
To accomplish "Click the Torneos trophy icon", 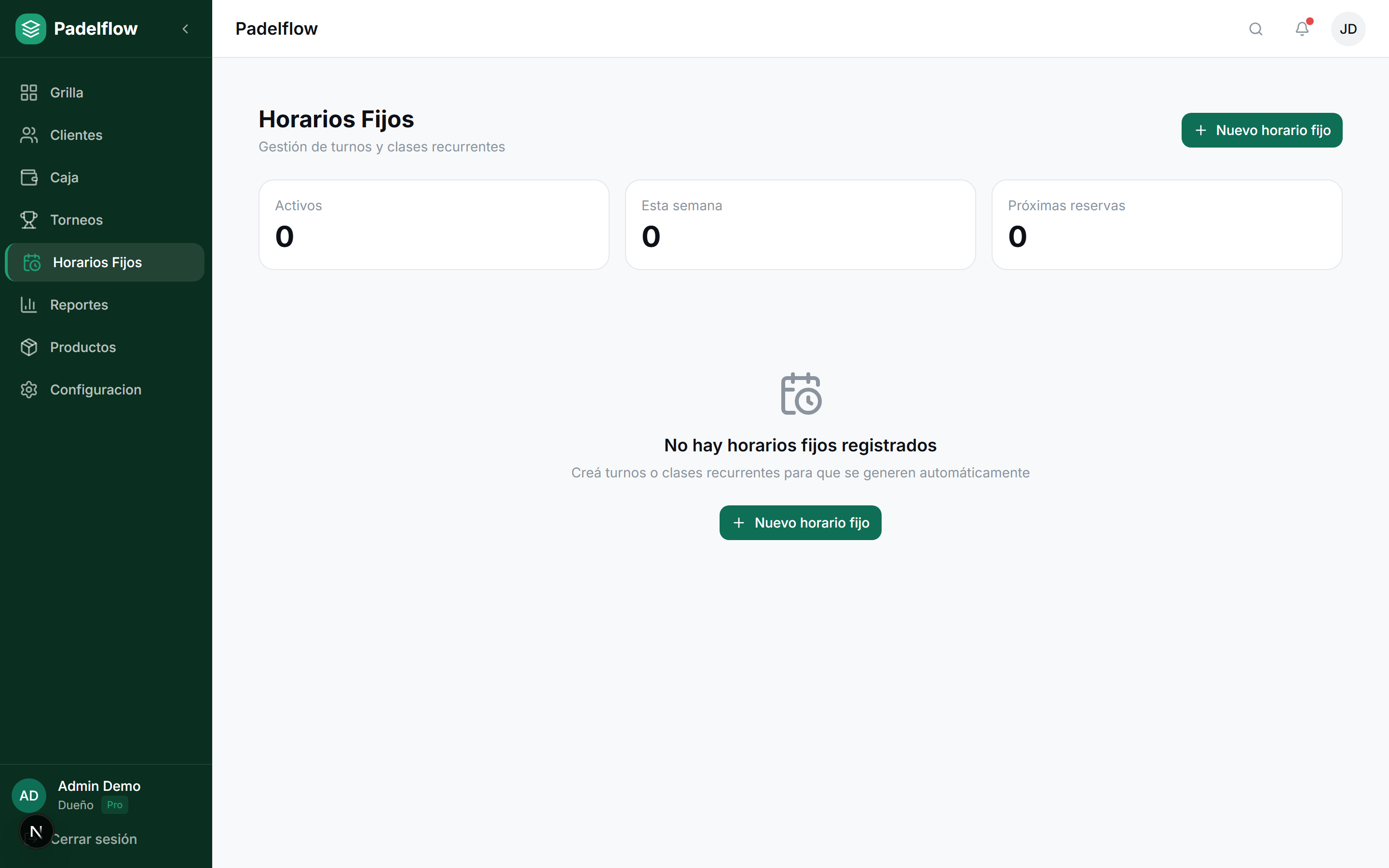I will click(x=29, y=220).
